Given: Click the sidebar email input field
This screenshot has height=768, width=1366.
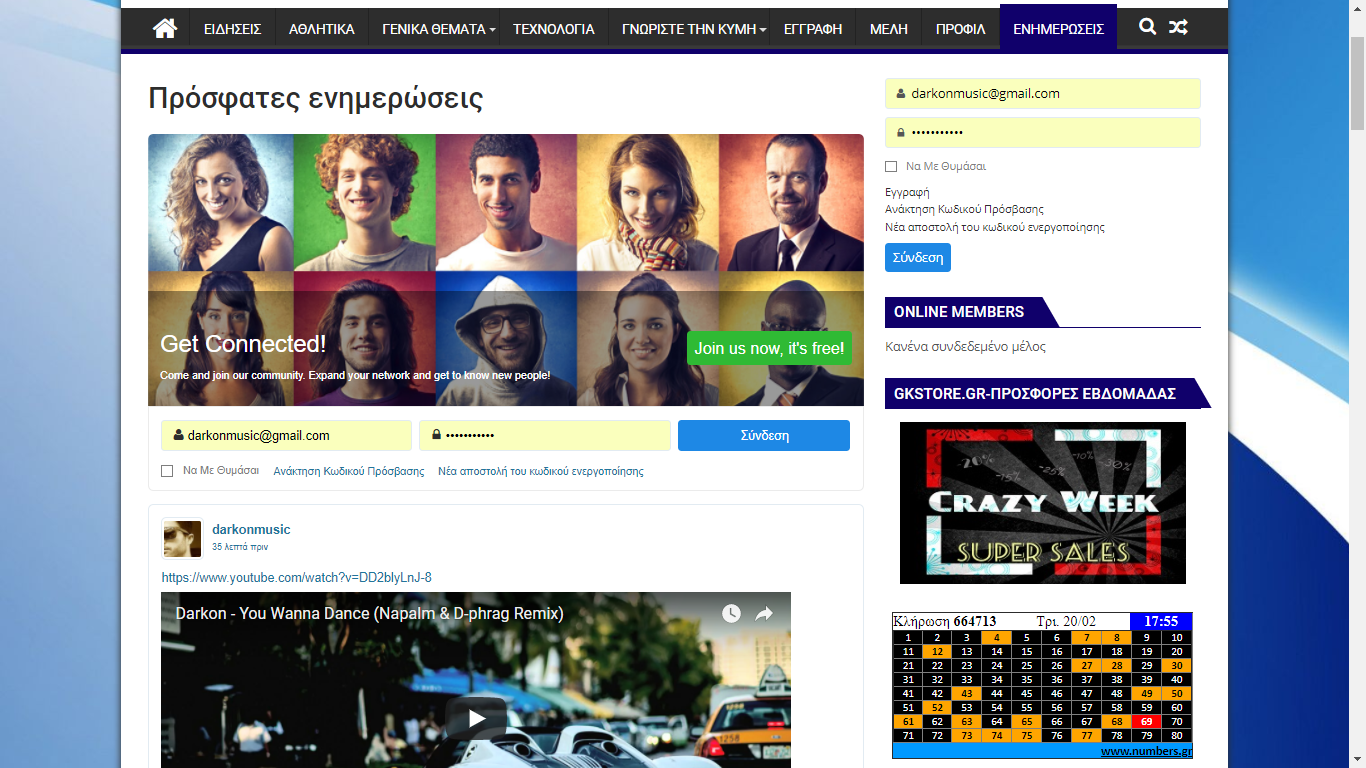Looking at the screenshot, I should coord(1043,93).
